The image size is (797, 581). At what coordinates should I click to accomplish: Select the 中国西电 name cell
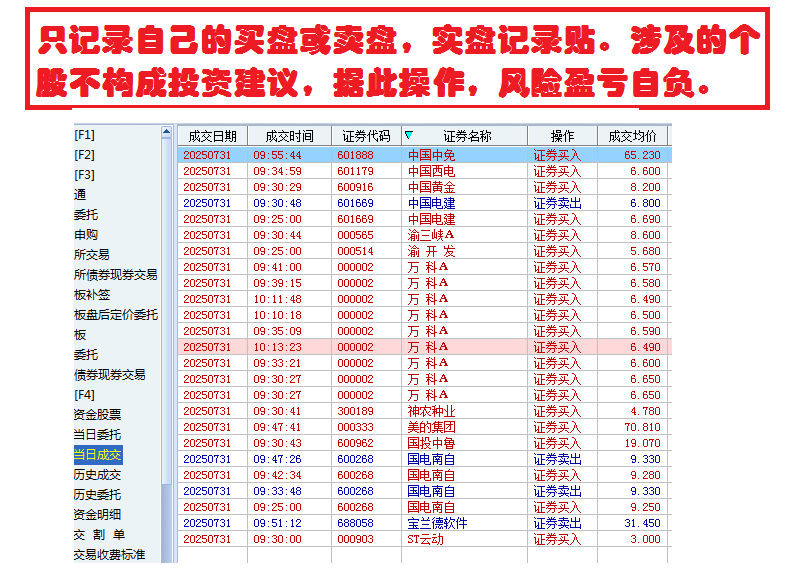432,171
